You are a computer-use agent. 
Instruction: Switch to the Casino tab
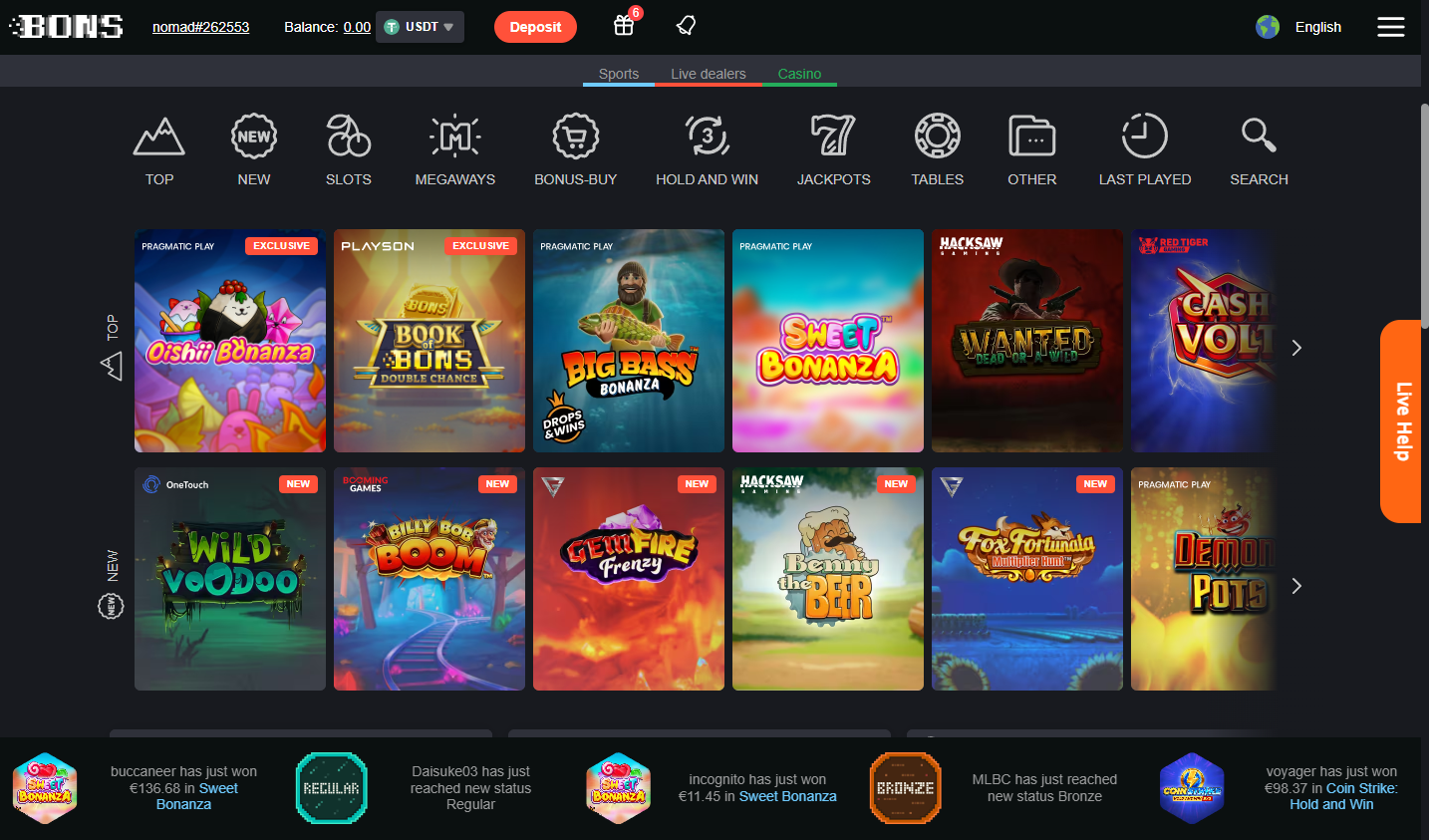[799, 74]
